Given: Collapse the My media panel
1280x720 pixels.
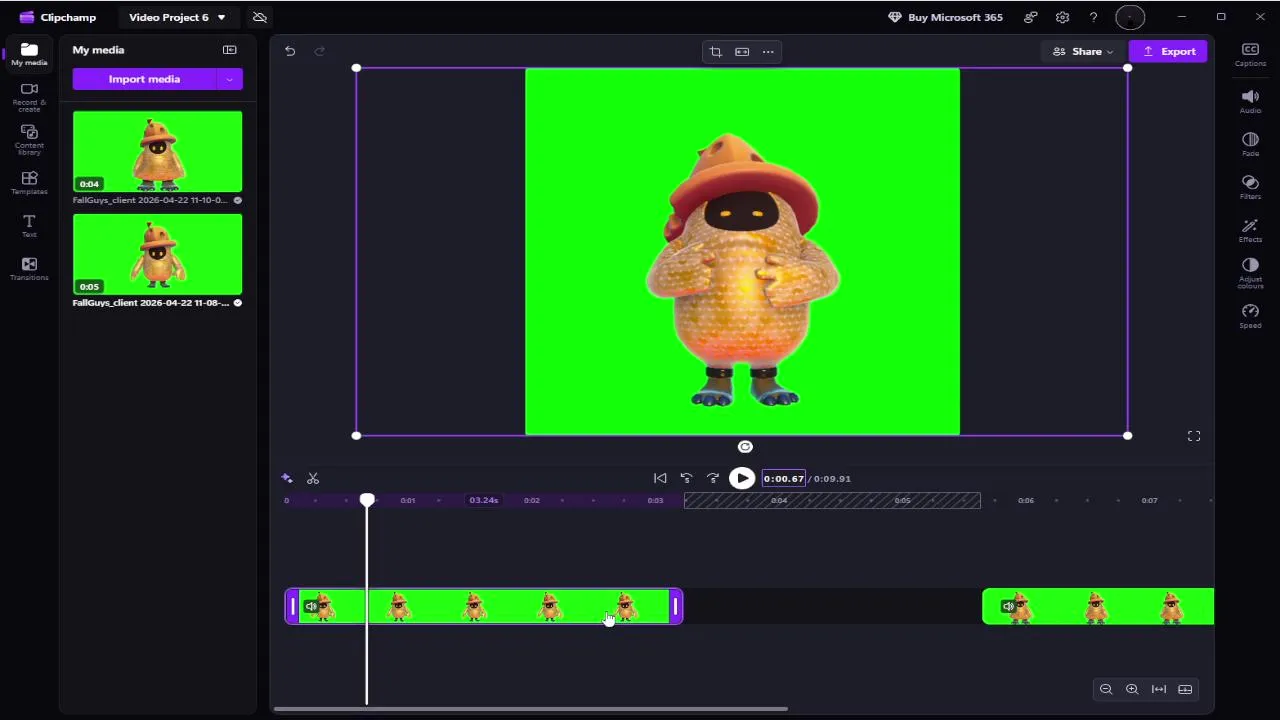Looking at the screenshot, I should (x=230, y=50).
